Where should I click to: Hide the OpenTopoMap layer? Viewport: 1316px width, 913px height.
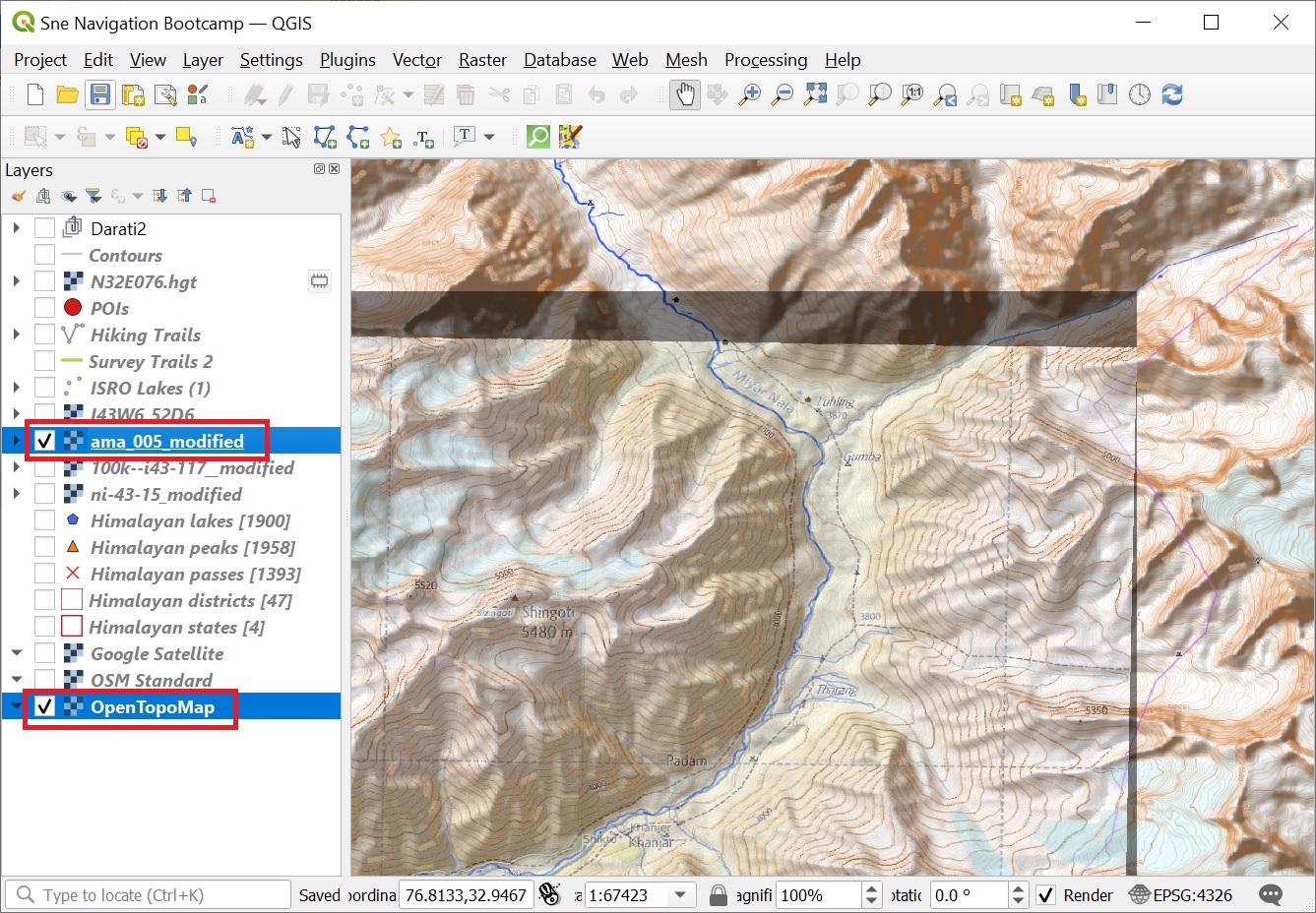coord(44,706)
